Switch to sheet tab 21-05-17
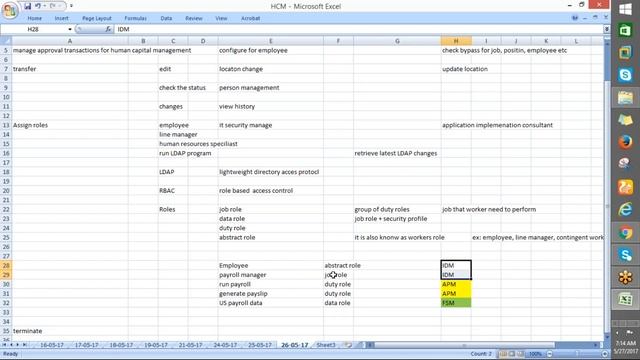Screen dimensions: 640x360 coord(191,345)
